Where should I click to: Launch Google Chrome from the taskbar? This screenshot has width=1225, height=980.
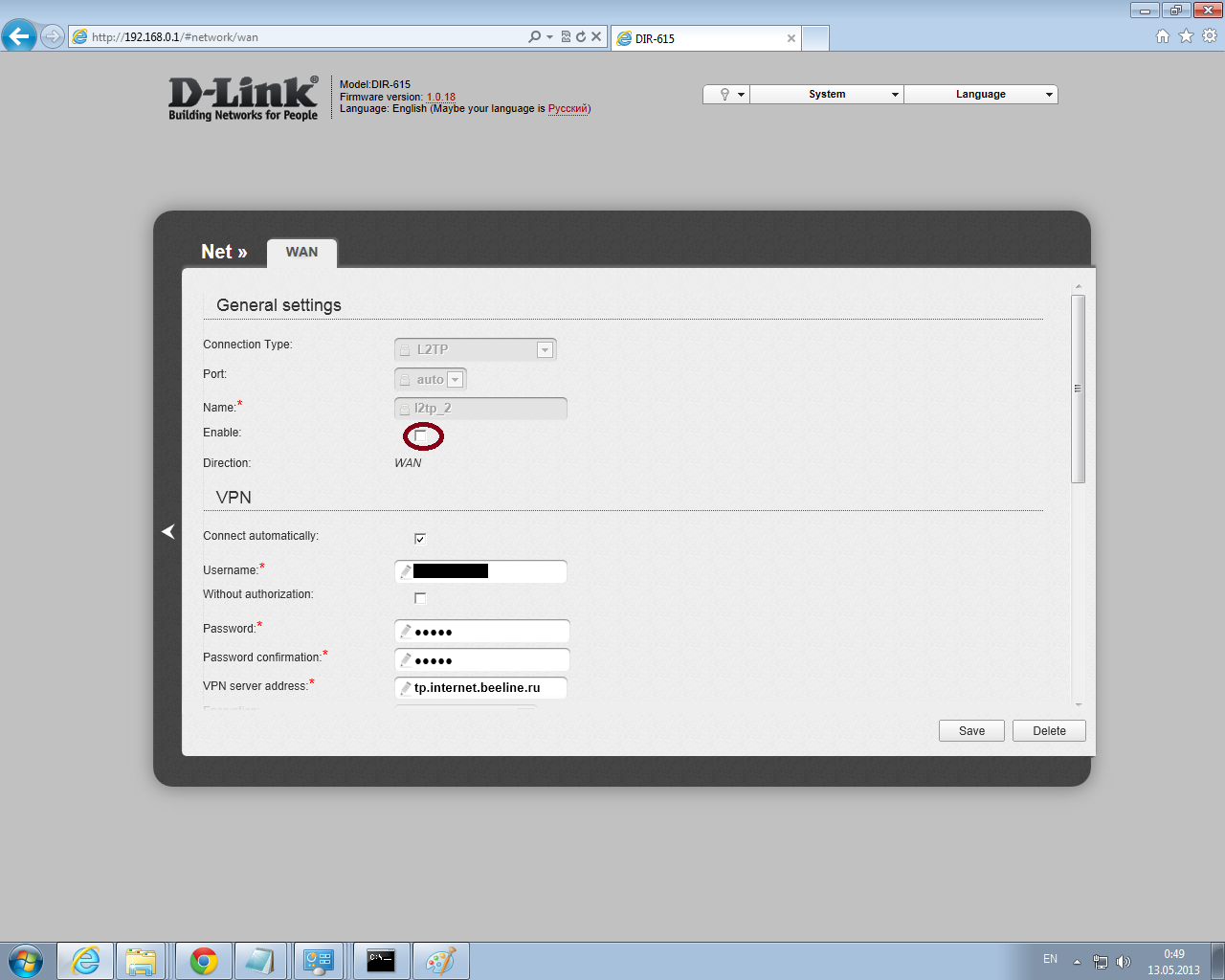click(203, 961)
